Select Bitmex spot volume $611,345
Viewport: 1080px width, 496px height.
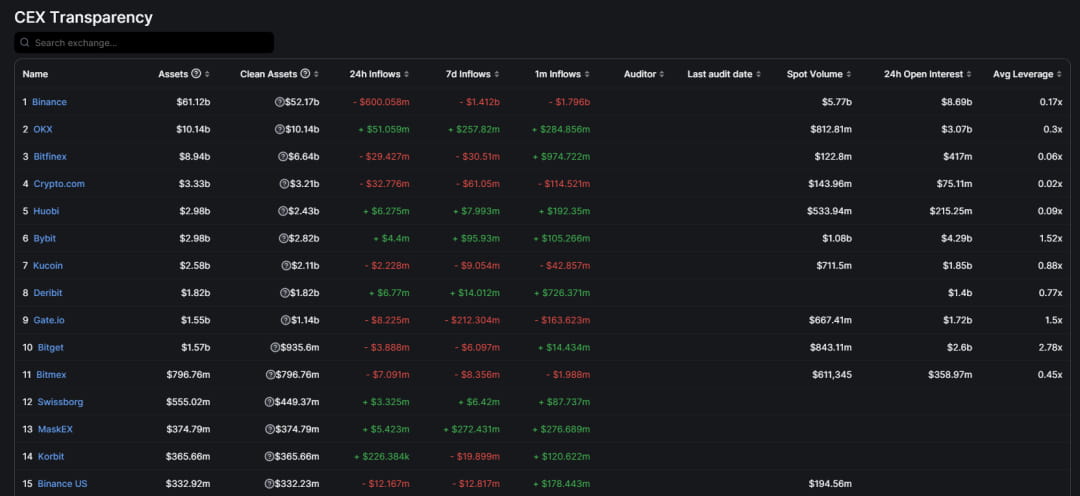831,375
